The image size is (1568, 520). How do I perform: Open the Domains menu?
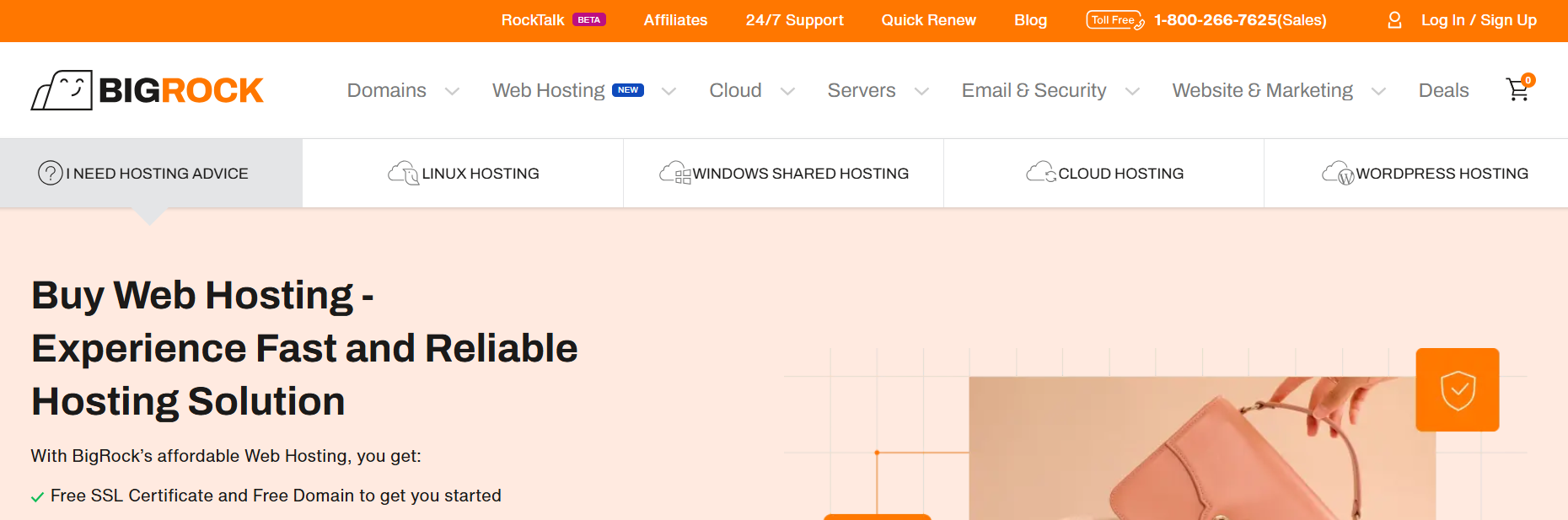tap(387, 90)
